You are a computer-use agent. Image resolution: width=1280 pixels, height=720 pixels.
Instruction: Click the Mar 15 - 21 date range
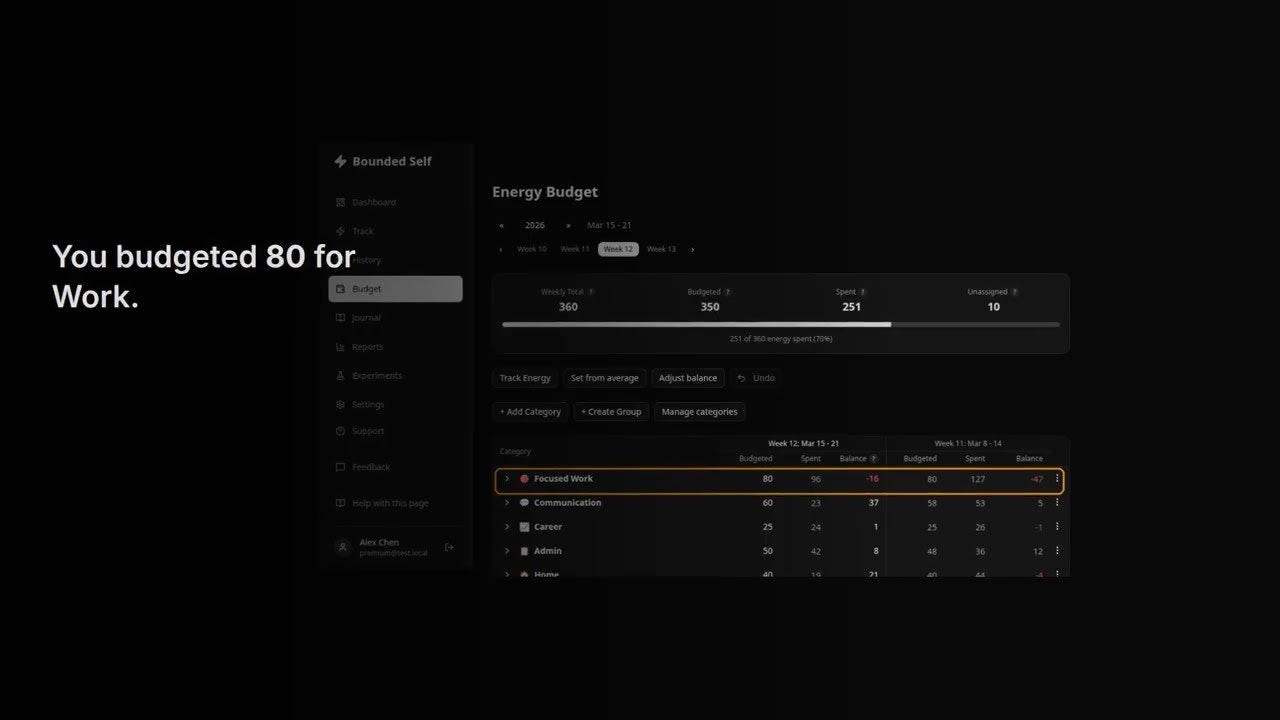tap(609, 226)
